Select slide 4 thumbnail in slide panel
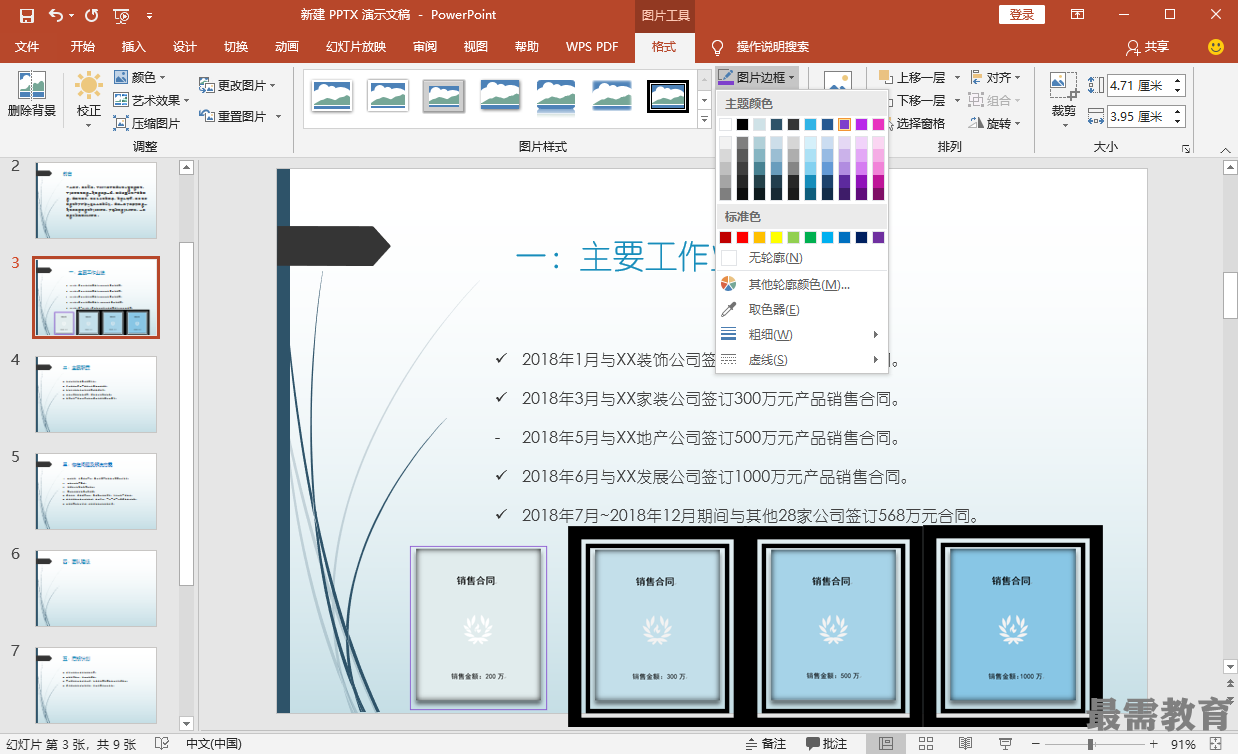Viewport: 1238px width, 754px height. tap(95, 394)
